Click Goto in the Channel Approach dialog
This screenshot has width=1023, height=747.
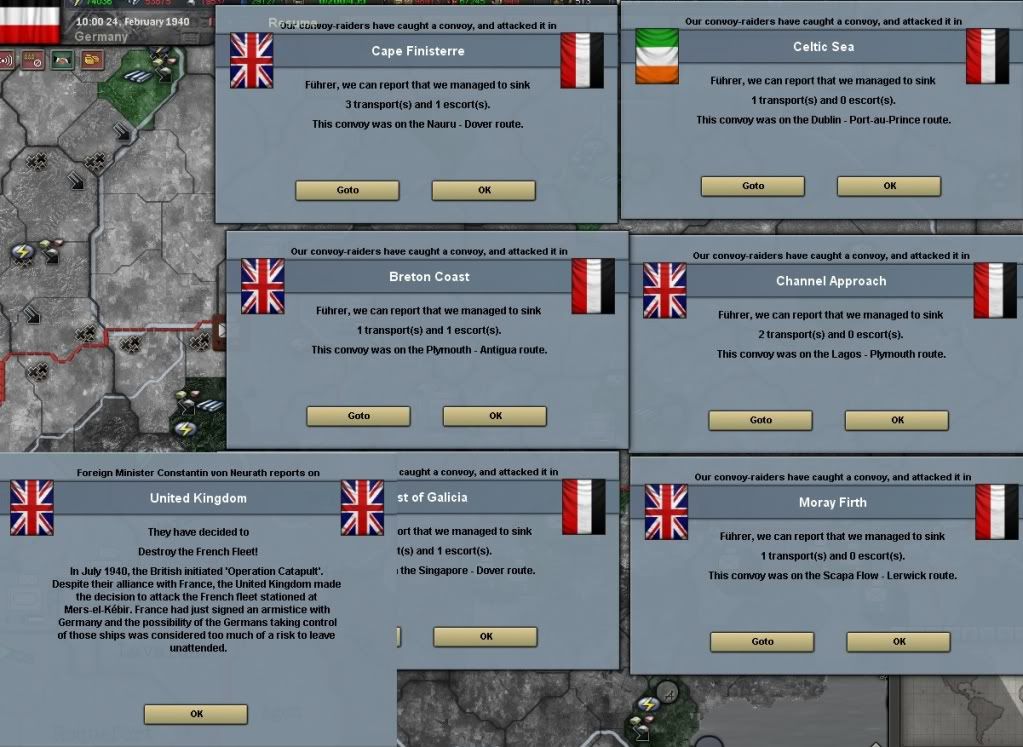[761, 420]
